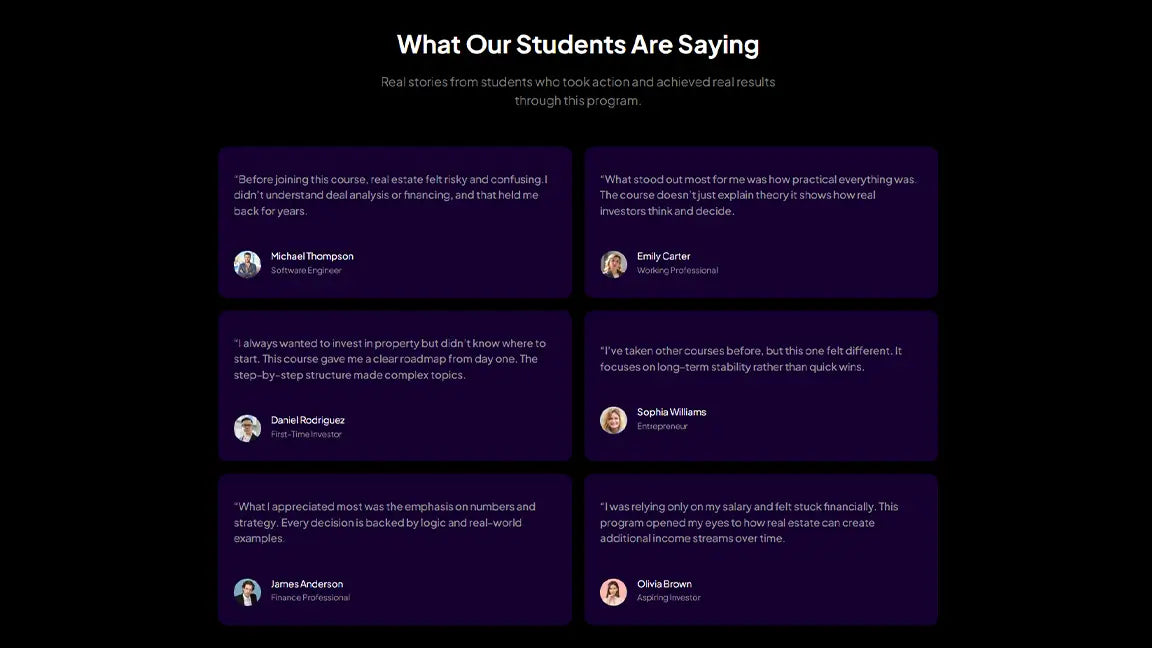1152x648 pixels.
Task: Click the 'What Our Students Are Saying' heading
Action: coord(577,45)
